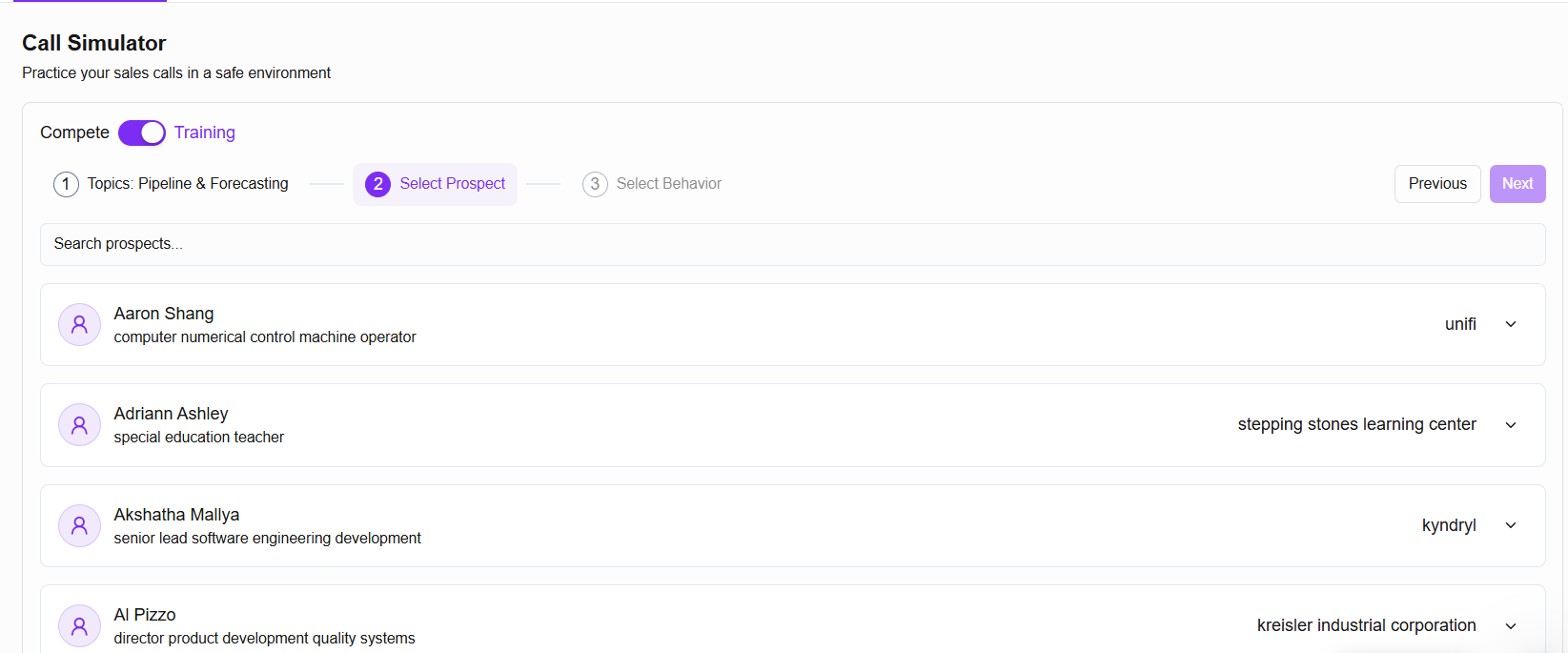Click Al Pizzo's person avatar icon
Image resolution: width=1568 pixels, height=653 pixels.
79,626
